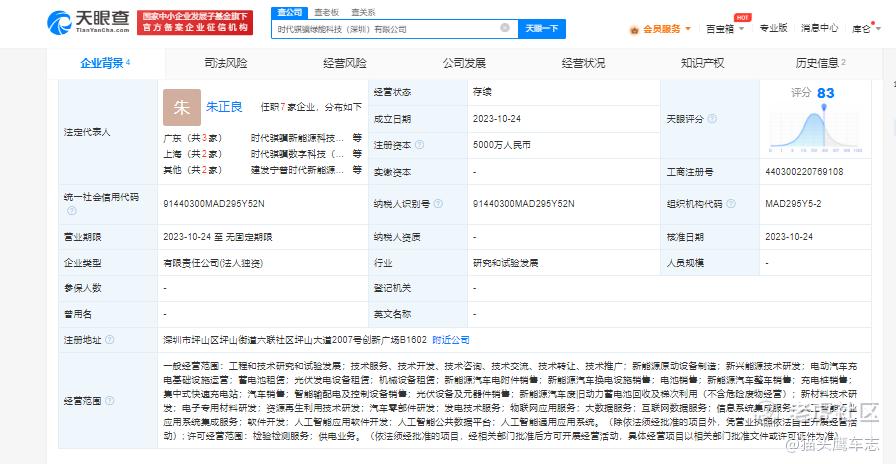Click the 朱 avatar of the legal representative
The image size is (896, 464).
click(182, 107)
